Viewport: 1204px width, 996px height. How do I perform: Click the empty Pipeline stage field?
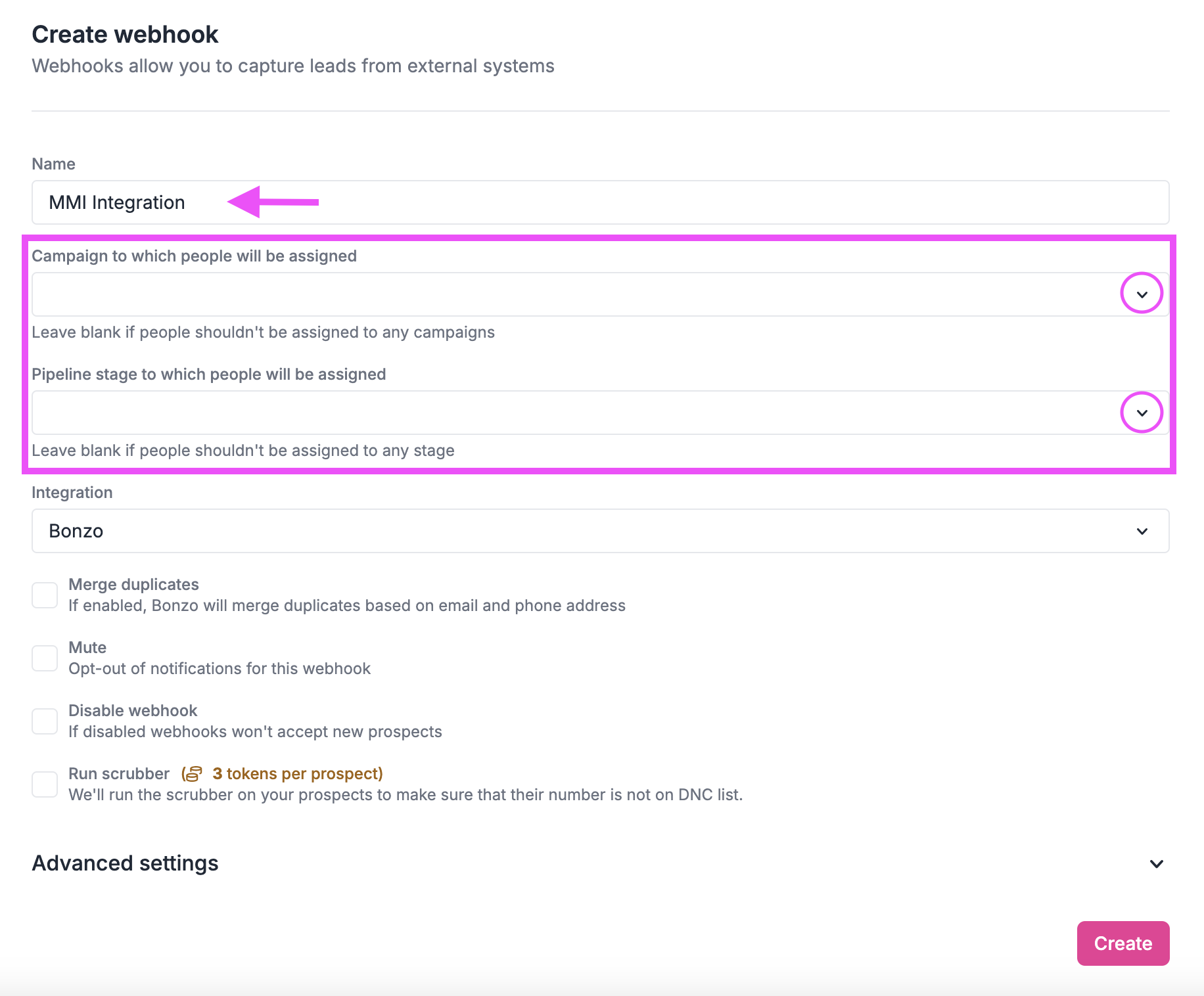click(460, 412)
